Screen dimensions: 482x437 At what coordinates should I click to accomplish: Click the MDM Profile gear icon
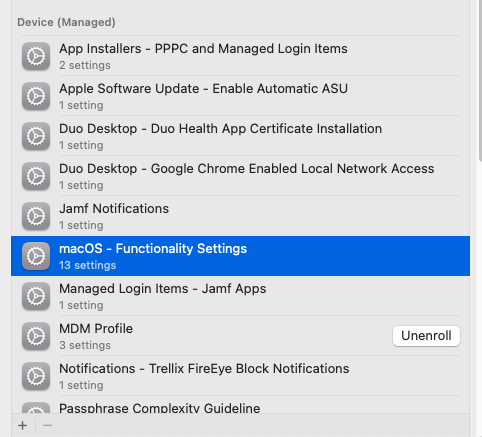(36, 336)
